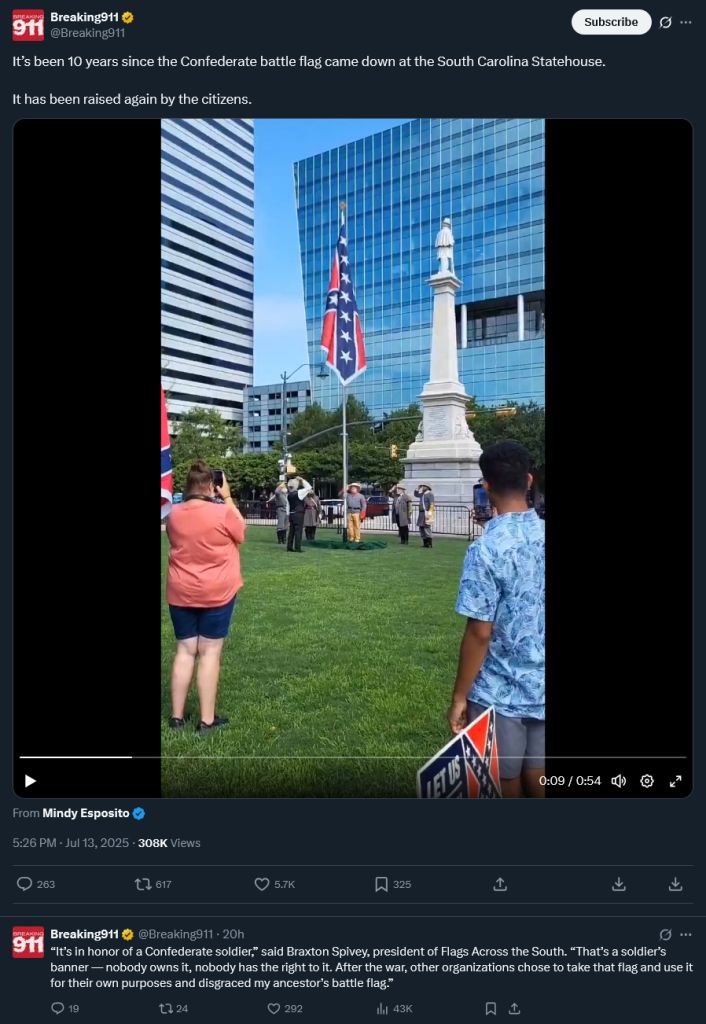Enter fullscreen video mode
Screen dimensions: 706x1024
coord(675,780)
